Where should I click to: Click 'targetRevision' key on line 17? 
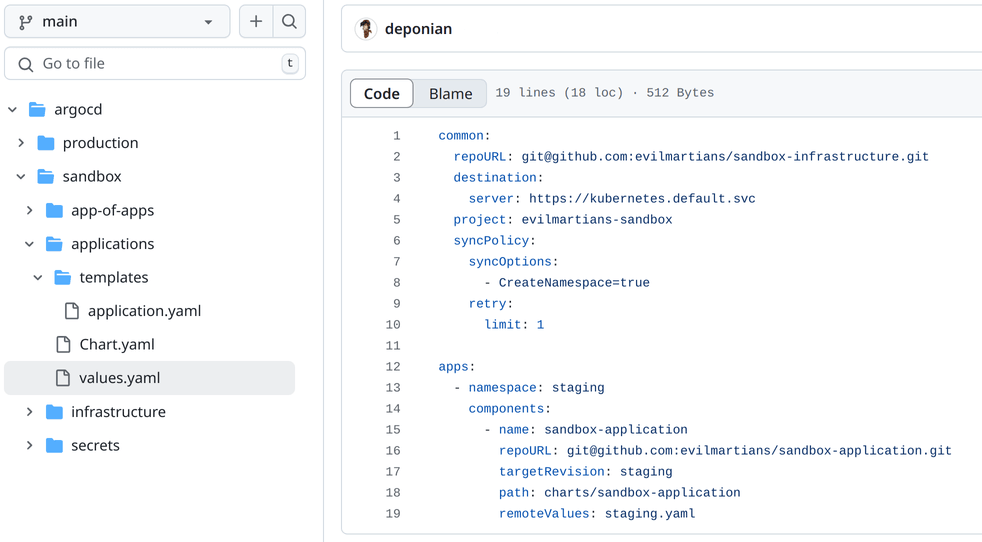[552, 472]
